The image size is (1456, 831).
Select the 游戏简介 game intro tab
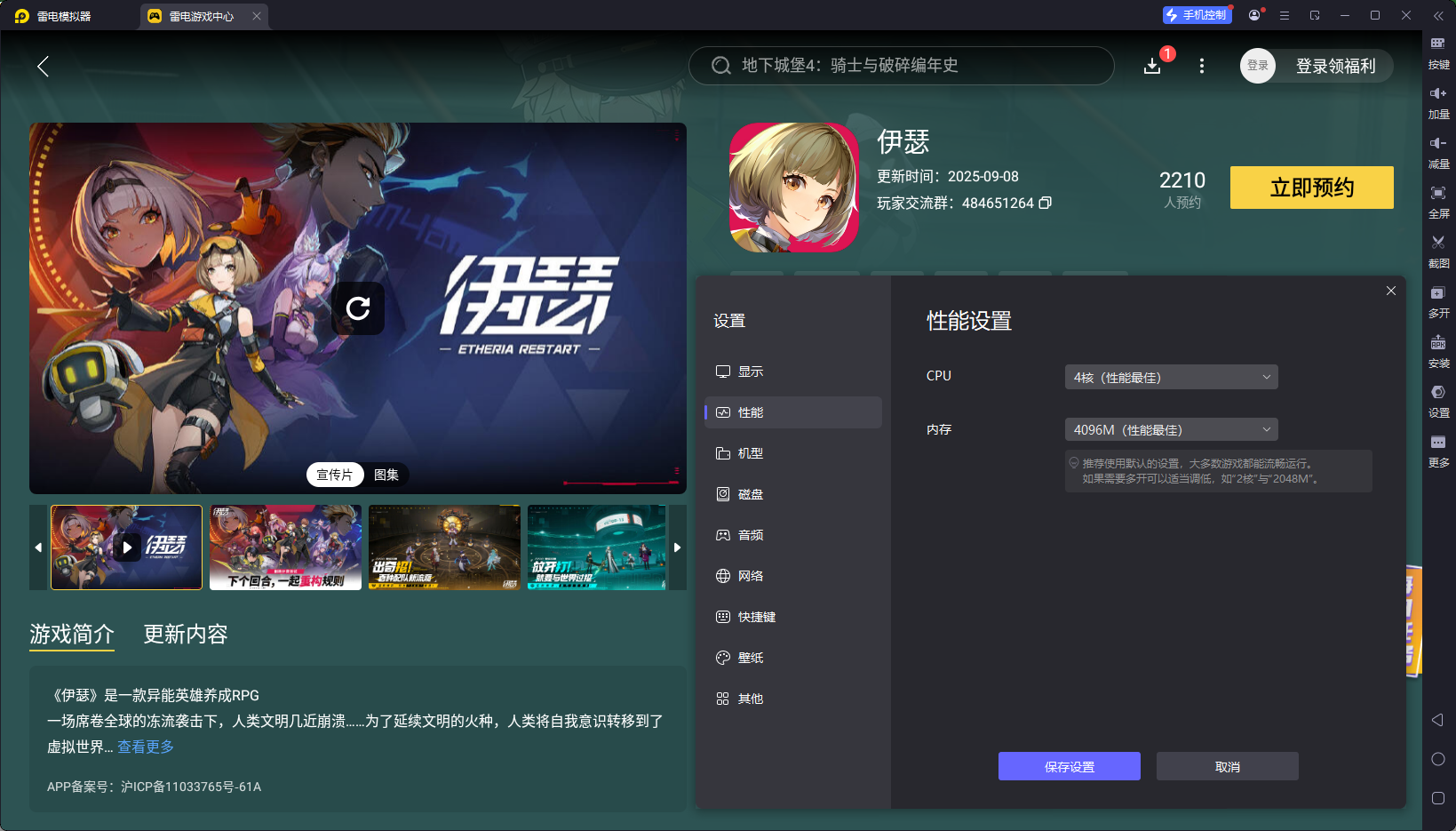[x=72, y=634]
